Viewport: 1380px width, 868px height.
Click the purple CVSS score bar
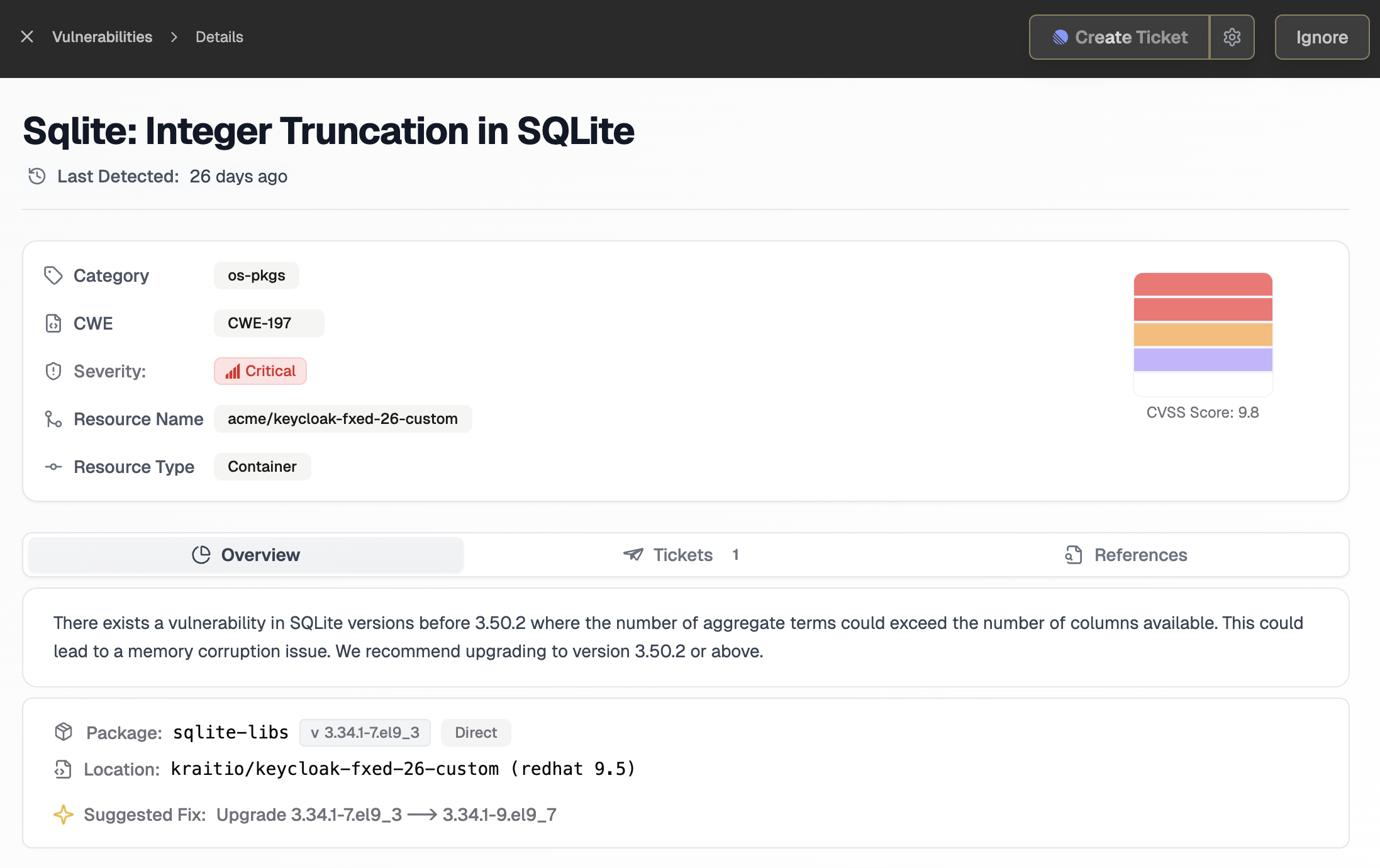coord(1203,359)
